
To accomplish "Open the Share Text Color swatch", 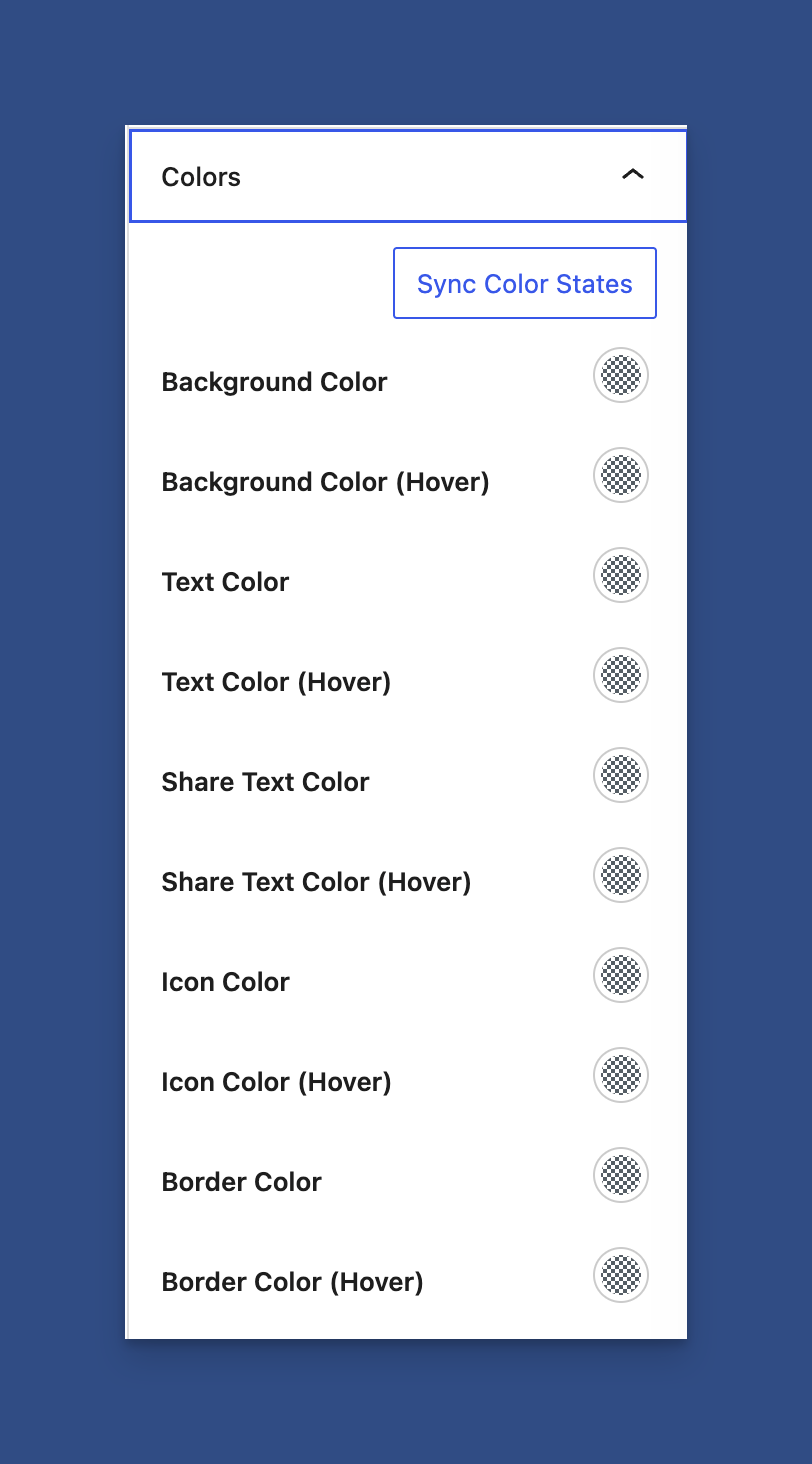I will [x=621, y=776].
